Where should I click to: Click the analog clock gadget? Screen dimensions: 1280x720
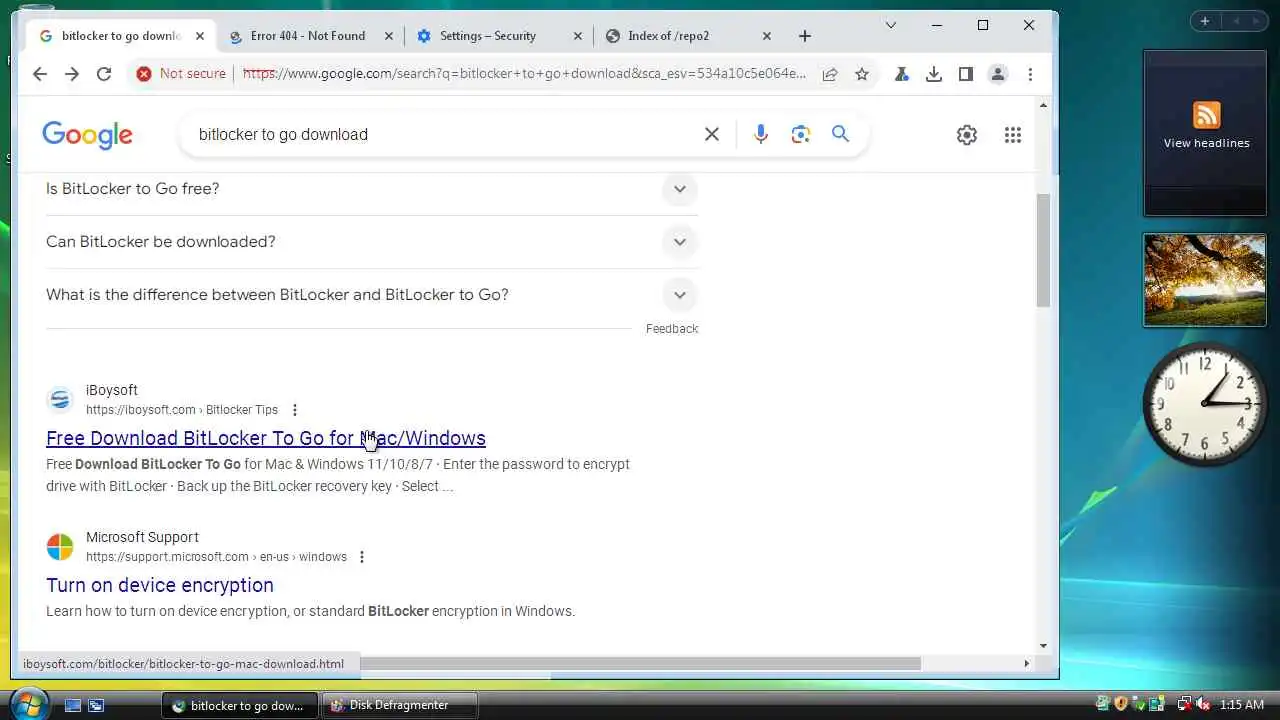click(1205, 403)
